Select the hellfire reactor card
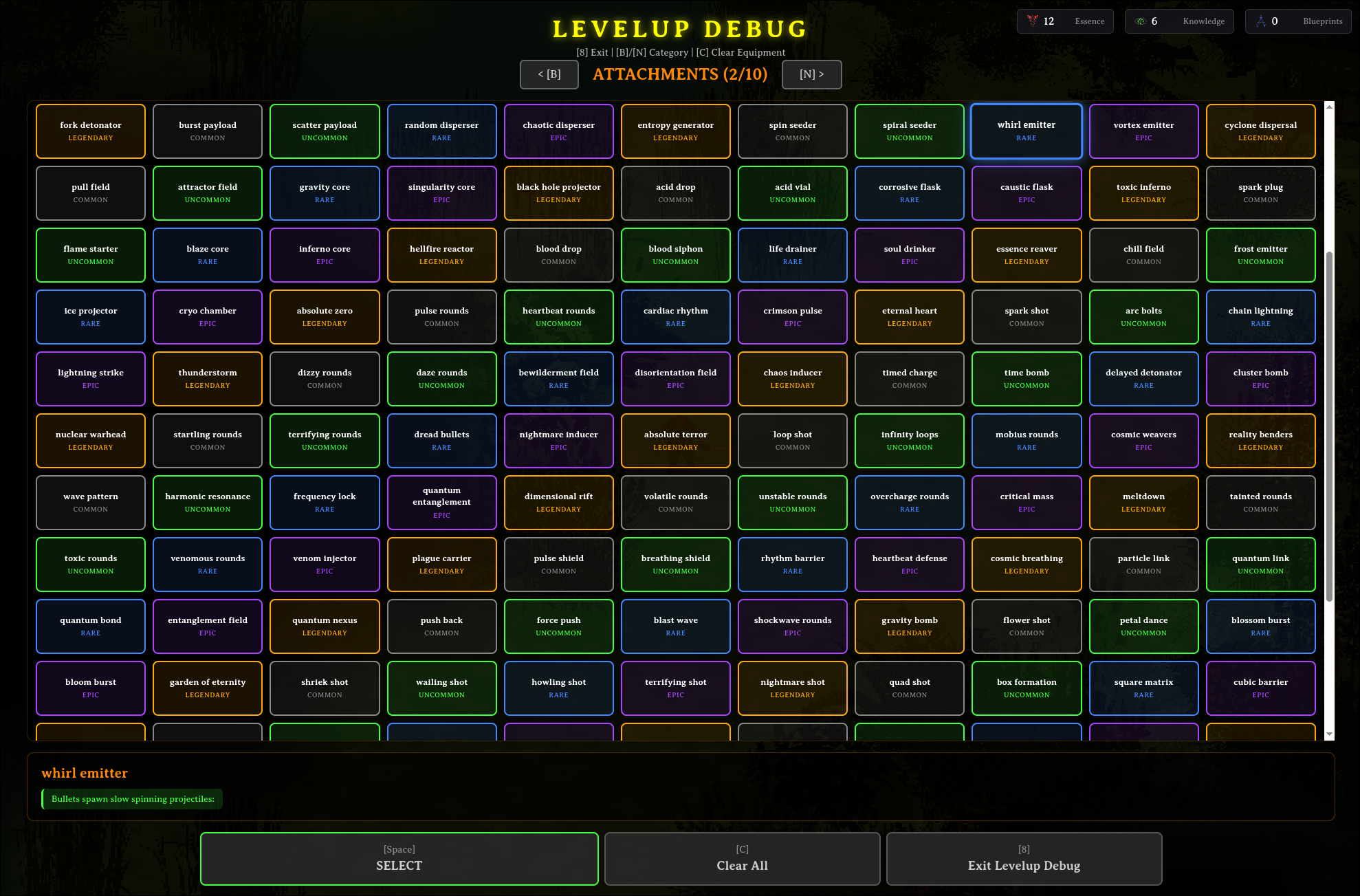Viewport: 1360px width, 896px height. (442, 255)
